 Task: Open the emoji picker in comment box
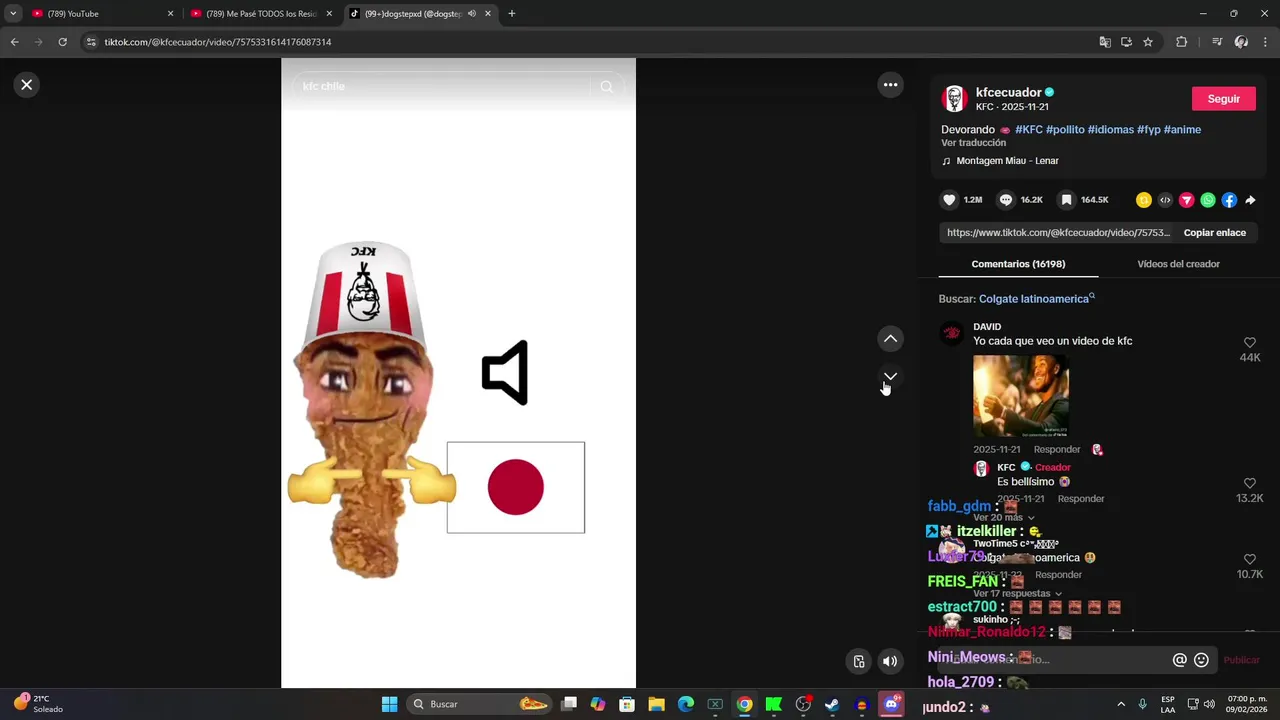click(x=1201, y=660)
